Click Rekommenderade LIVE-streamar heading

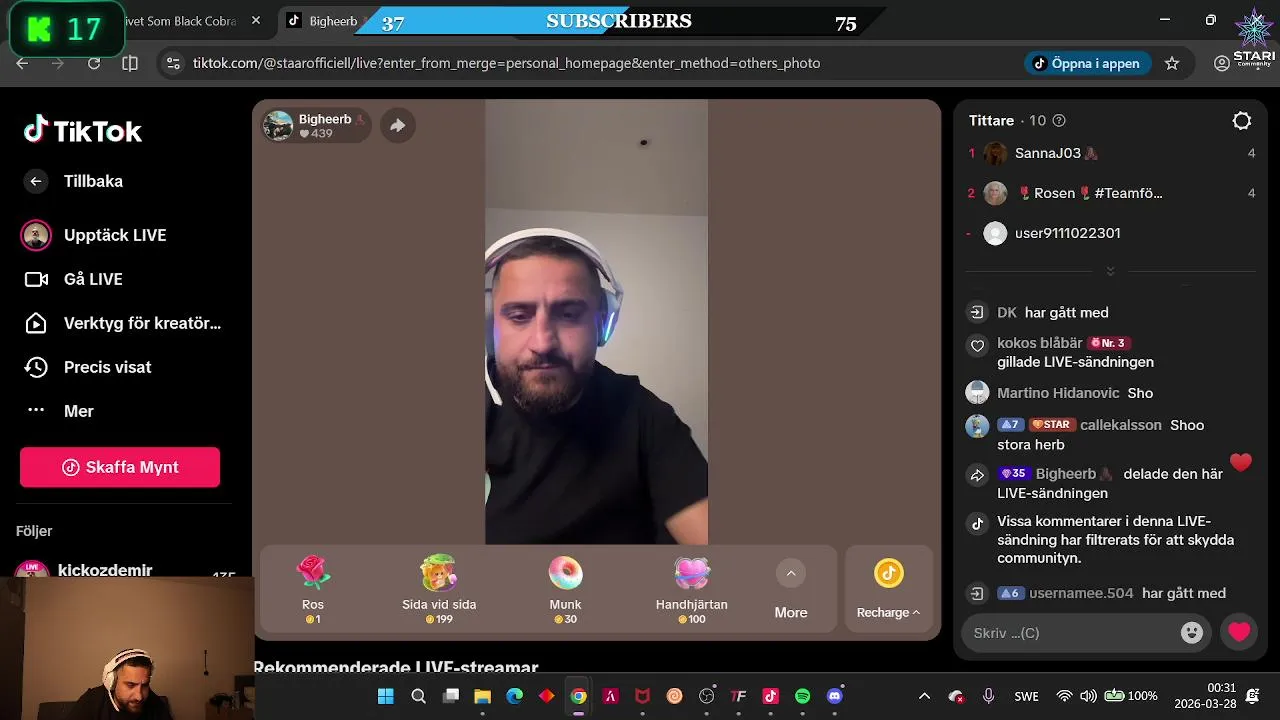coord(396,667)
